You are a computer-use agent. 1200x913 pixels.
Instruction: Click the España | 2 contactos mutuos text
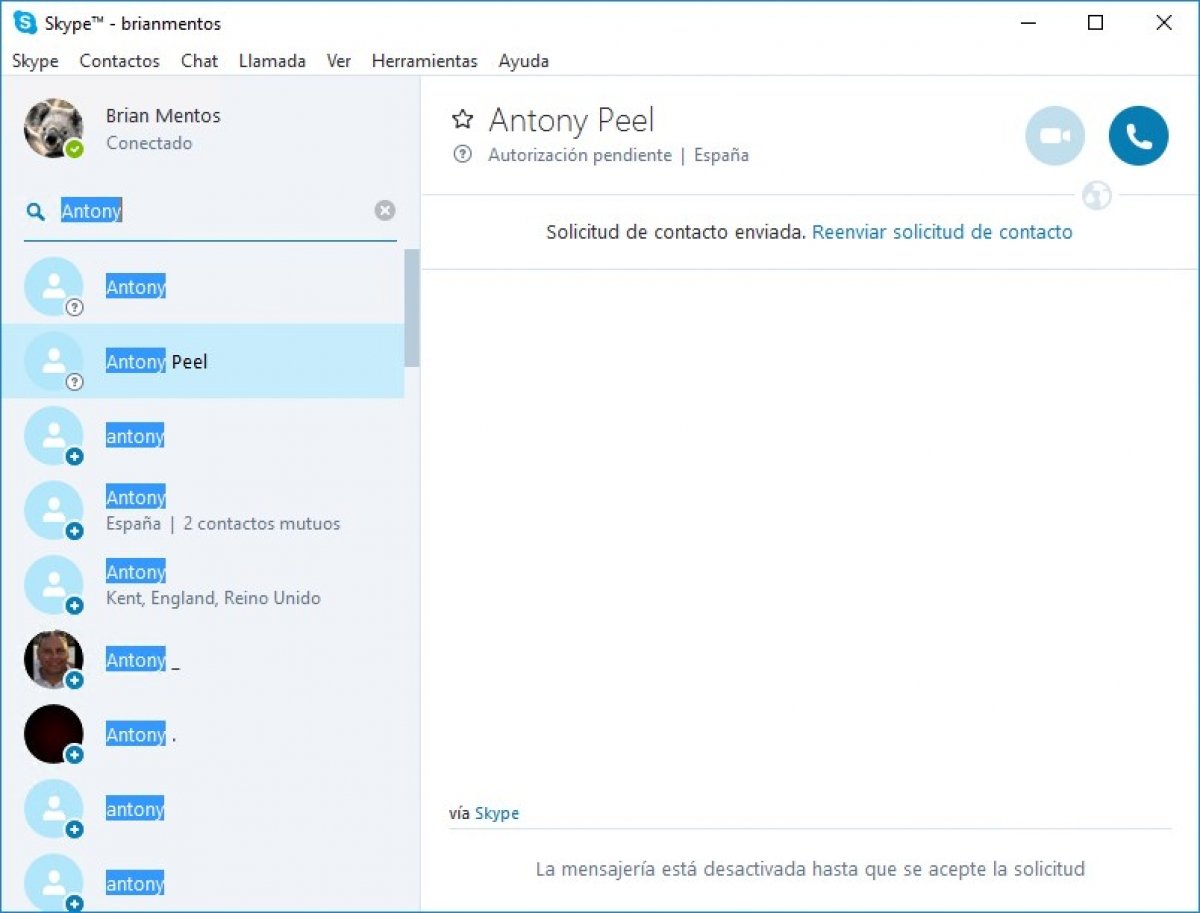[x=223, y=523]
